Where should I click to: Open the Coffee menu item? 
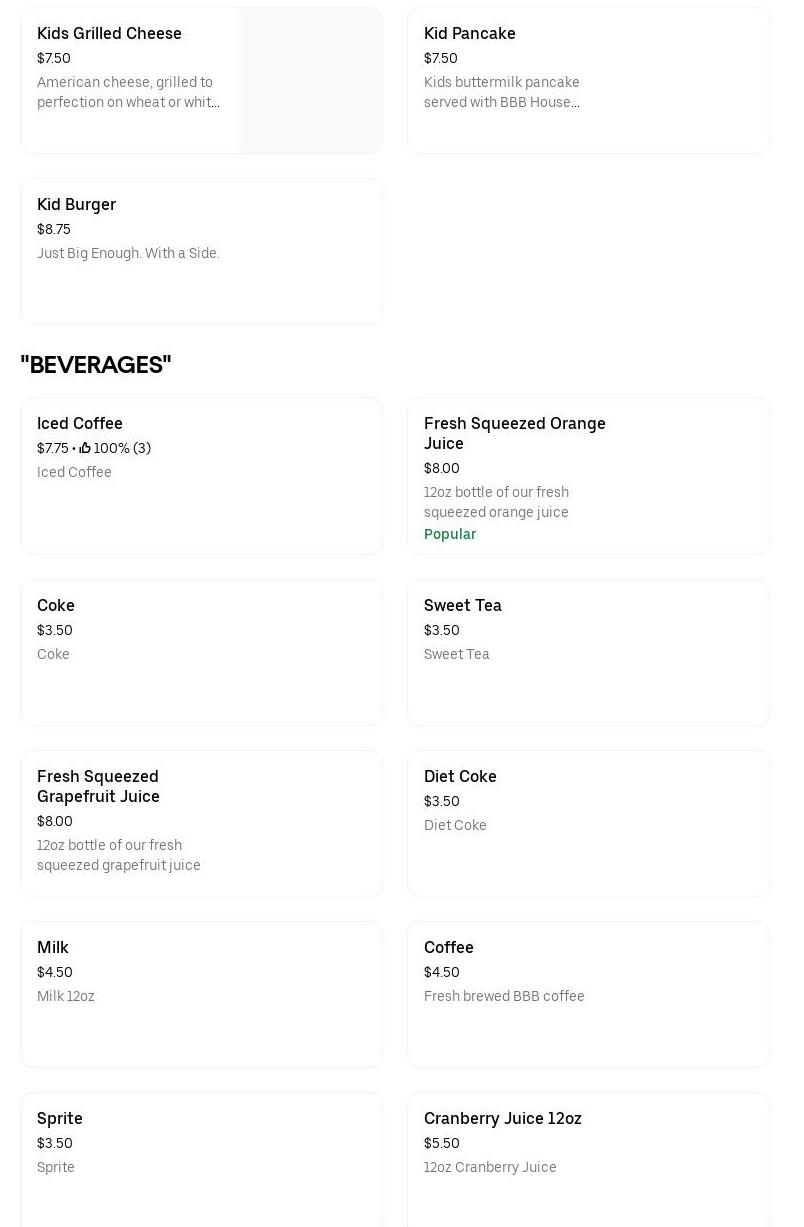point(449,948)
